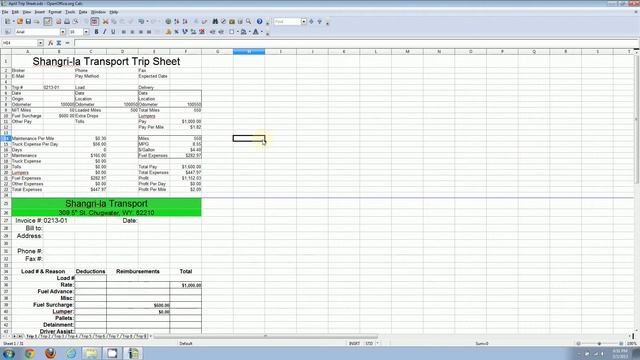Open the File menu
Image resolution: width=640 pixels, height=360 pixels.
(x=5, y=12)
